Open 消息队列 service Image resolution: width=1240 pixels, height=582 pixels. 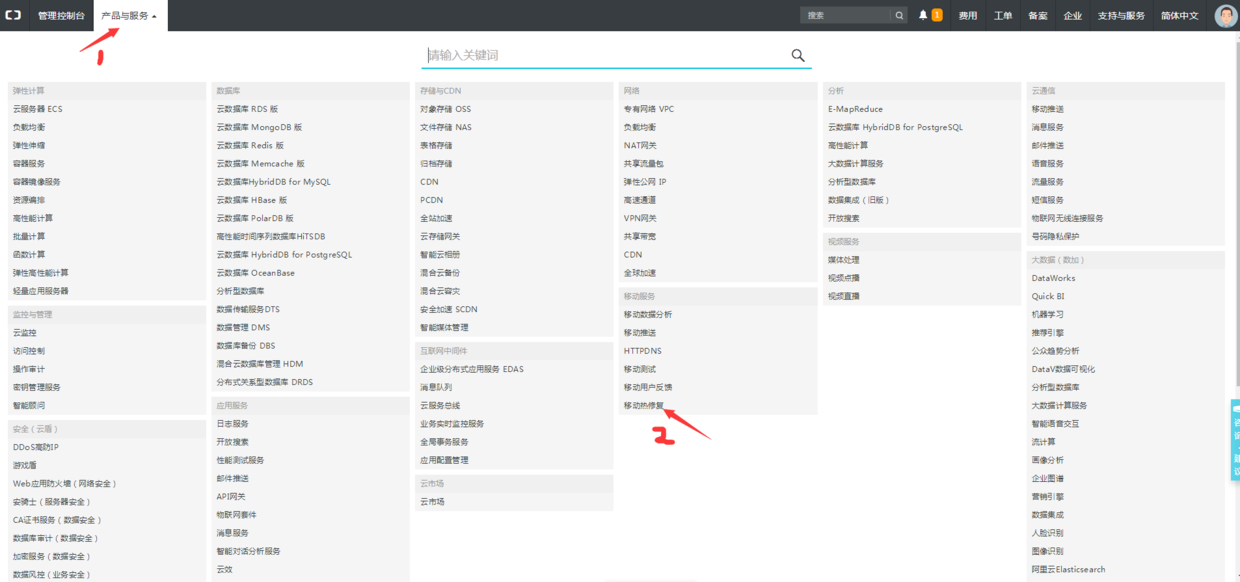(436, 388)
